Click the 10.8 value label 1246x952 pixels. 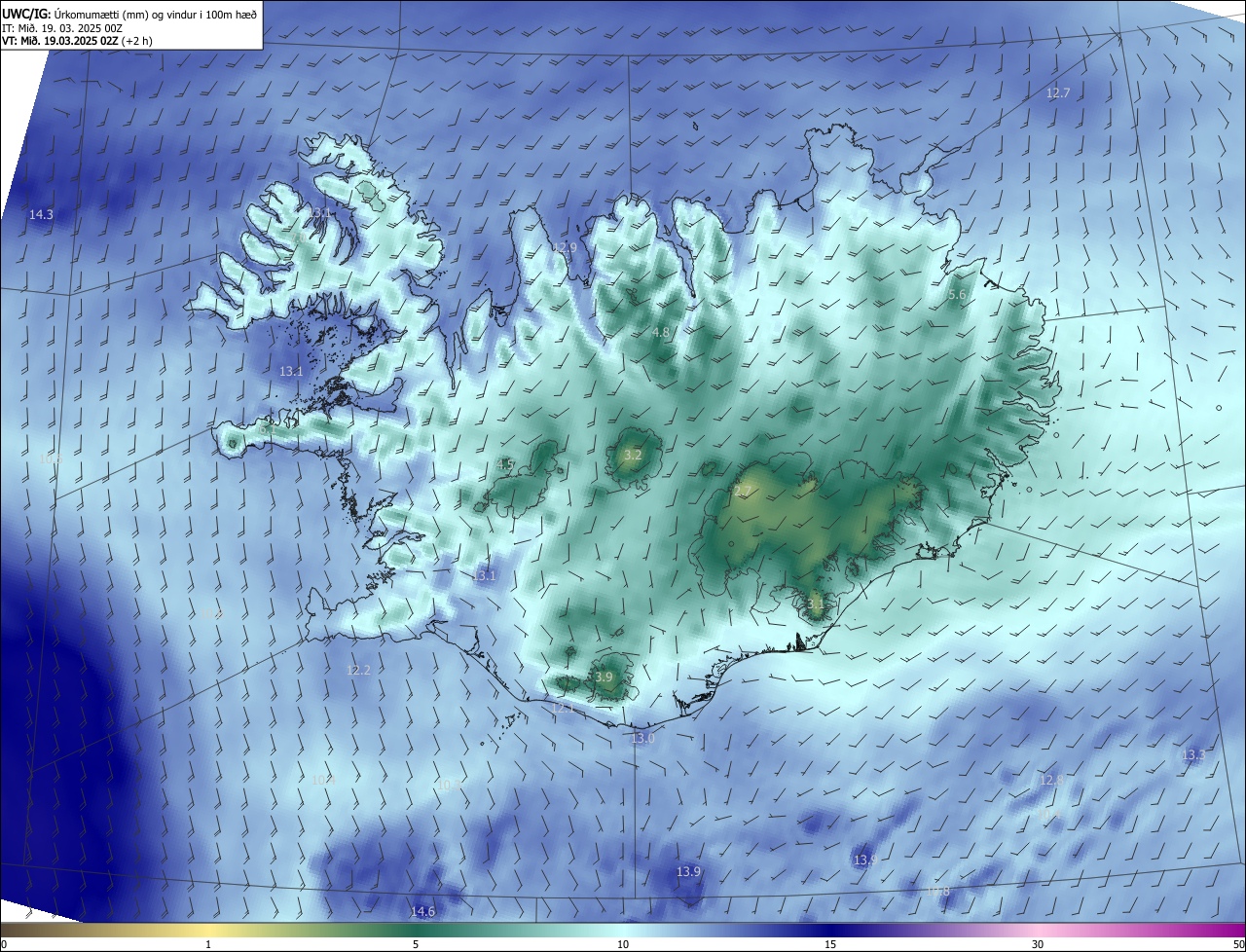pyautogui.click(x=937, y=892)
